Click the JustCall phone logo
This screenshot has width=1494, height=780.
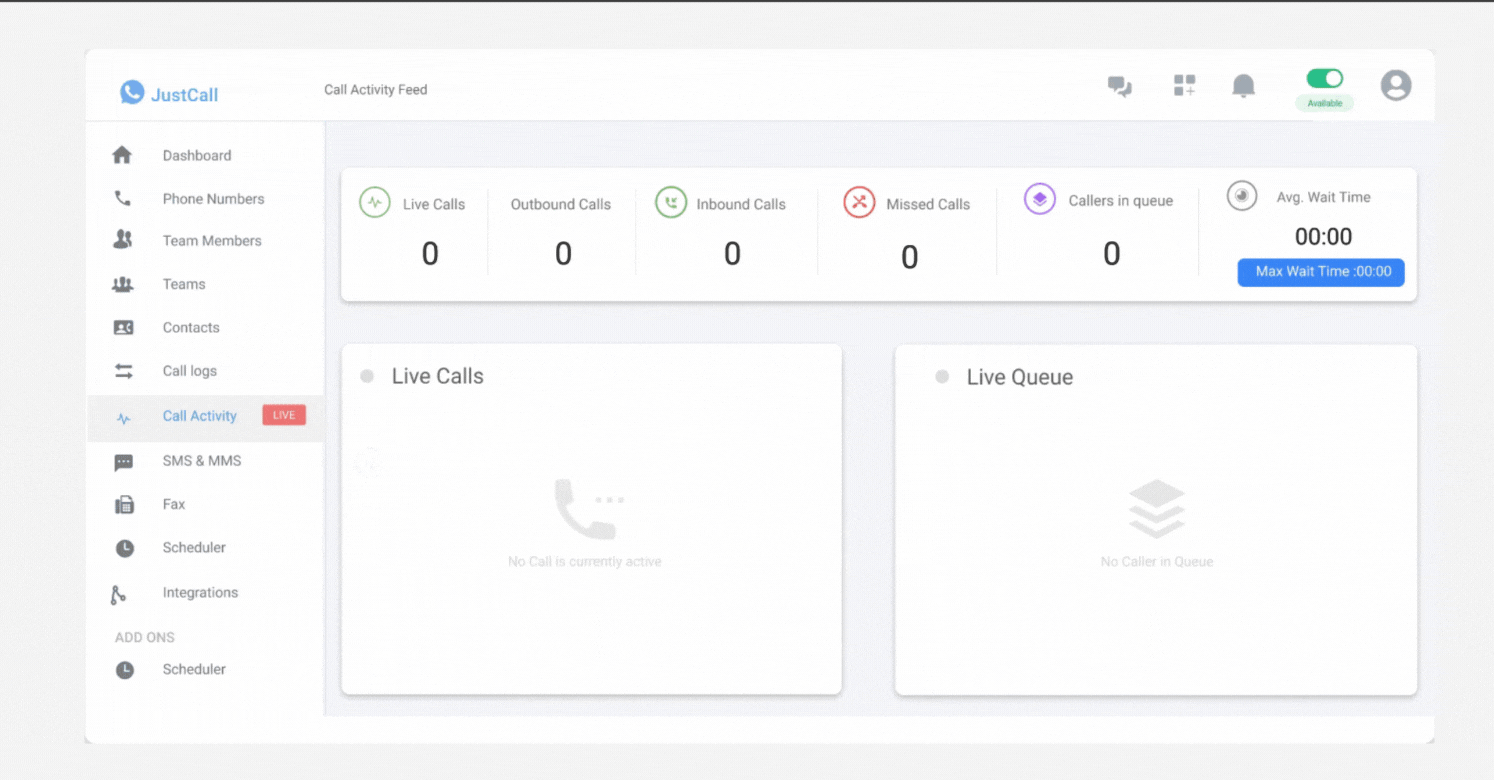click(x=131, y=92)
